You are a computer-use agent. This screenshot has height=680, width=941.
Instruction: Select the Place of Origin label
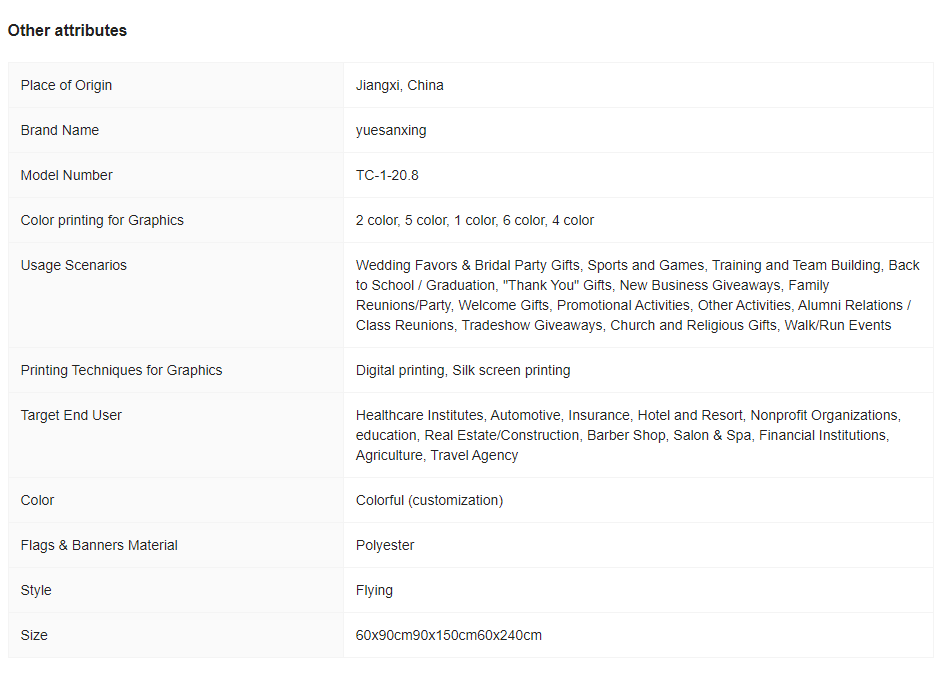[66, 85]
